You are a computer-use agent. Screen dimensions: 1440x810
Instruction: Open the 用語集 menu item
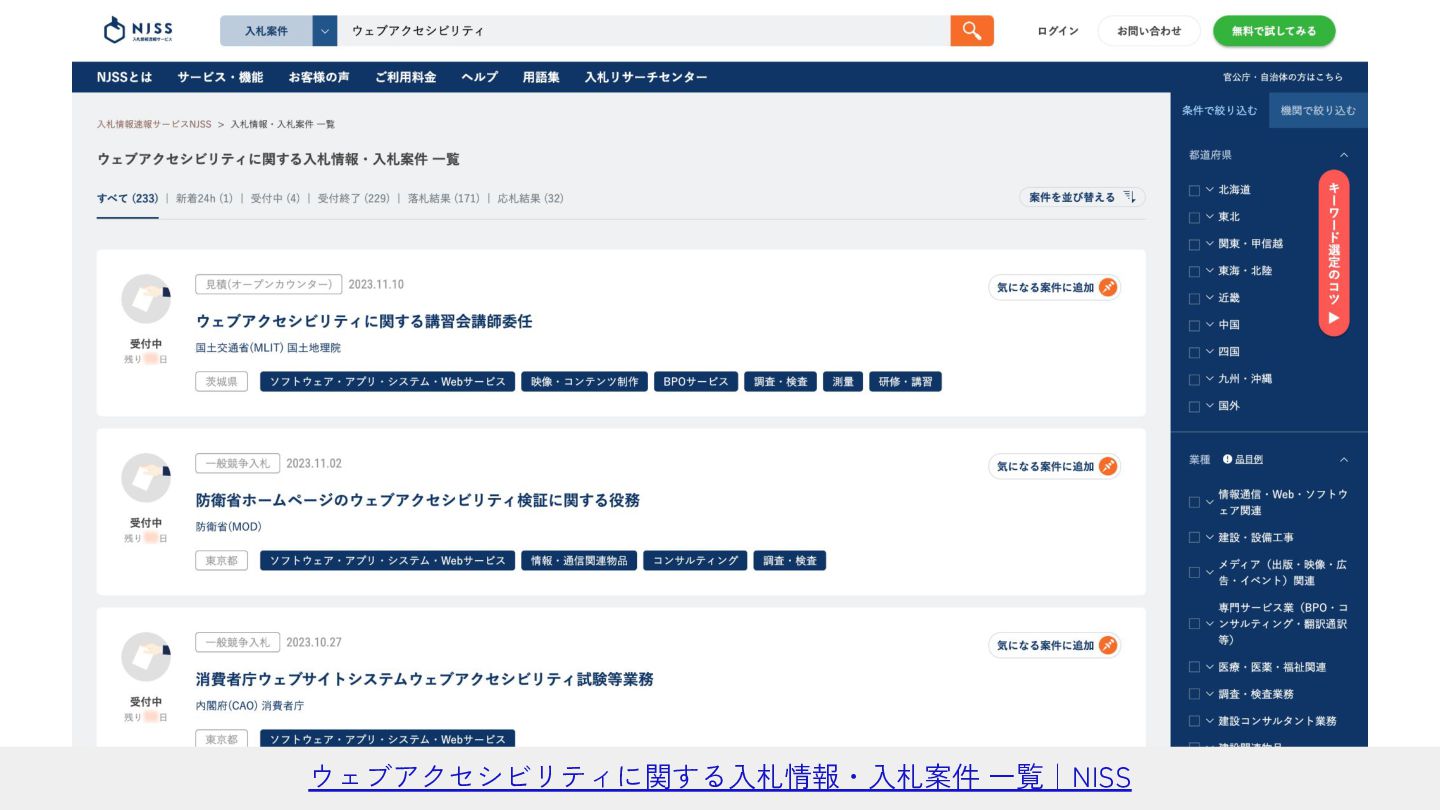point(541,77)
